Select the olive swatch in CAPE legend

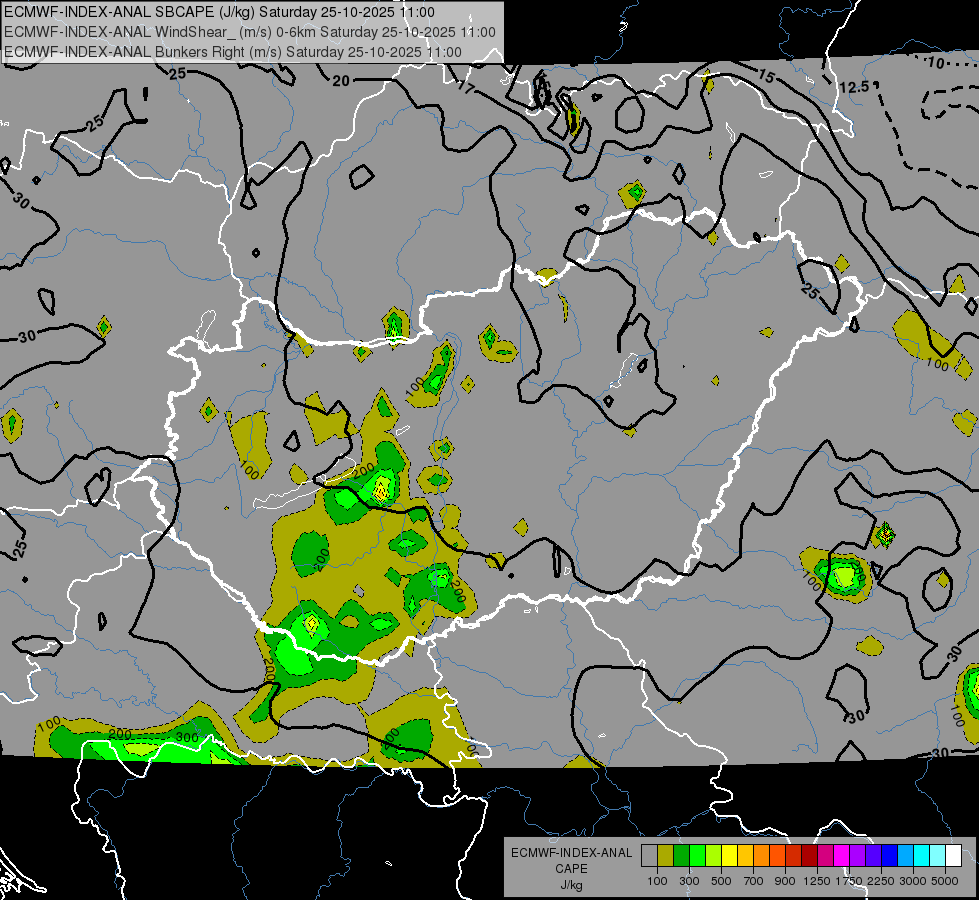[665, 856]
